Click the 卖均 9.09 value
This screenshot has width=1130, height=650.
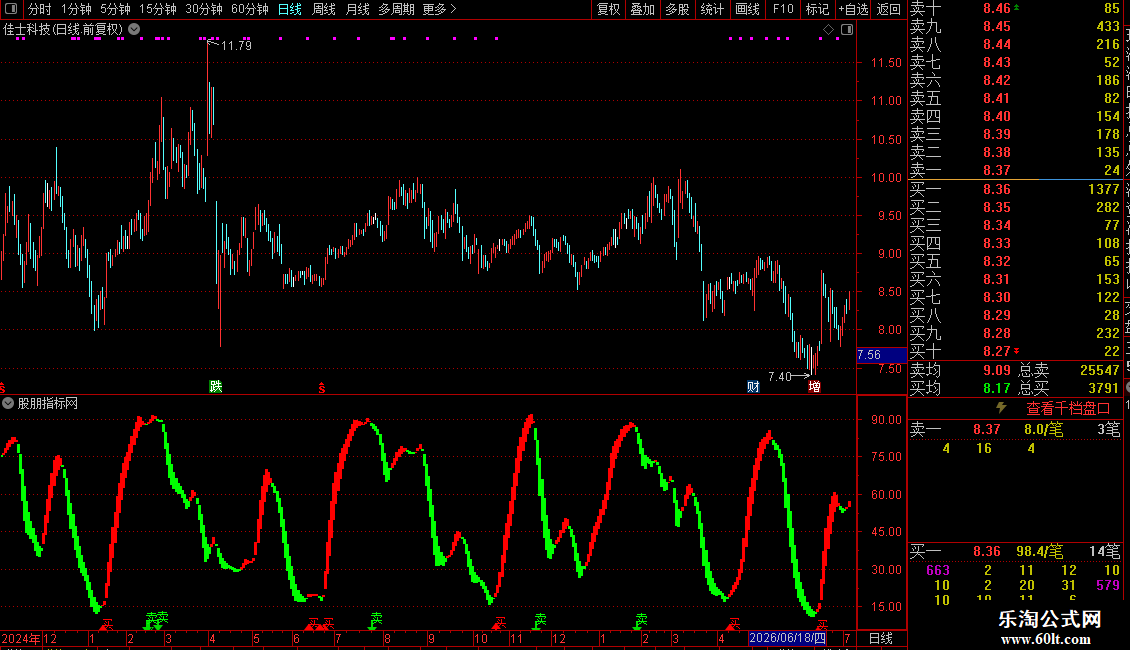[997, 370]
